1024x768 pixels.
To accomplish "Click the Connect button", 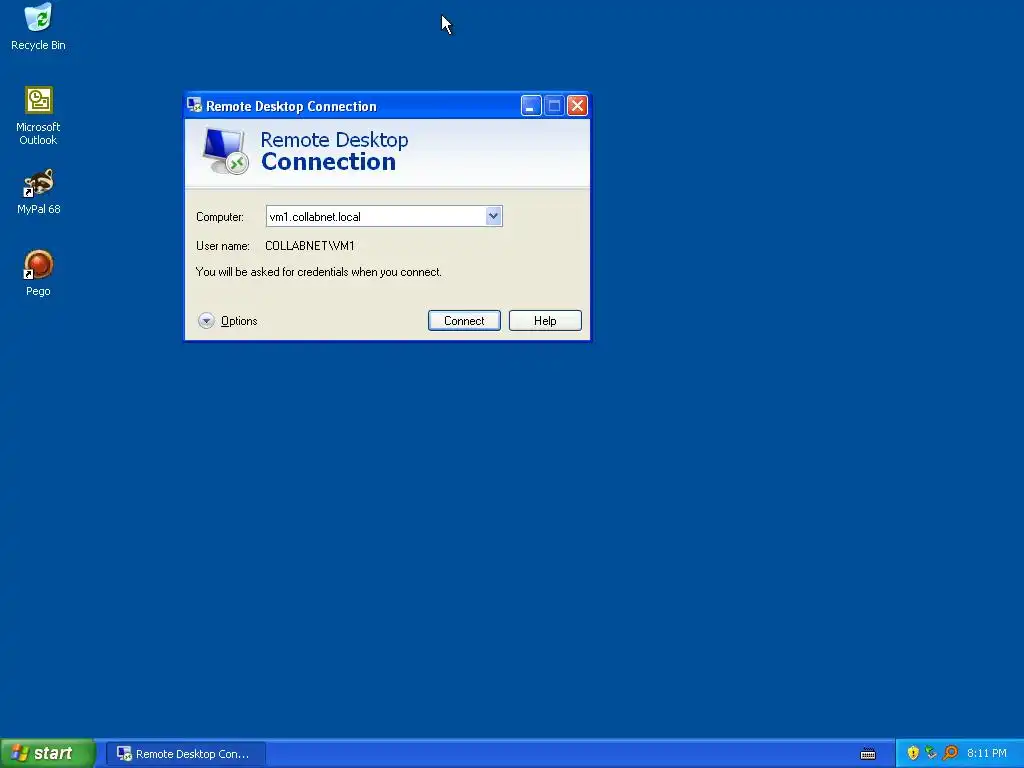I will 464,321.
